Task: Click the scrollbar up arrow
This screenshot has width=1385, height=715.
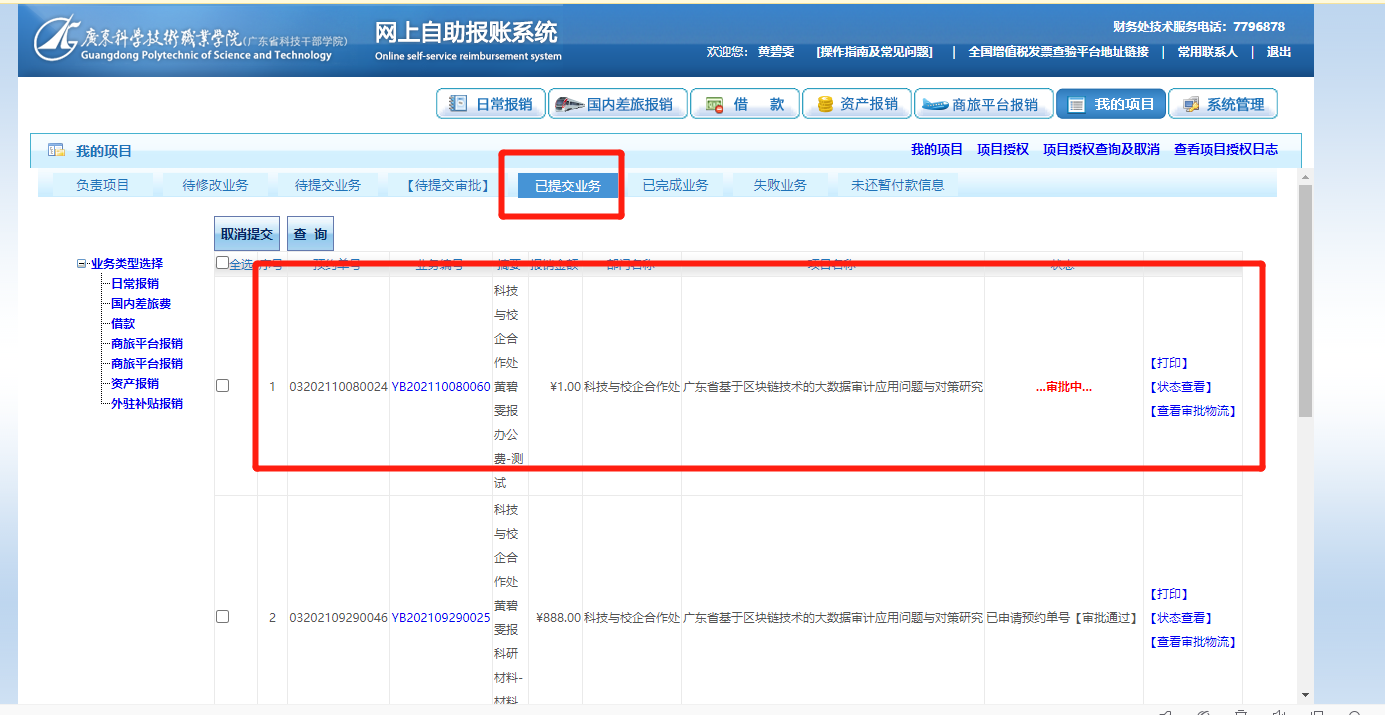Action: click(x=1305, y=177)
